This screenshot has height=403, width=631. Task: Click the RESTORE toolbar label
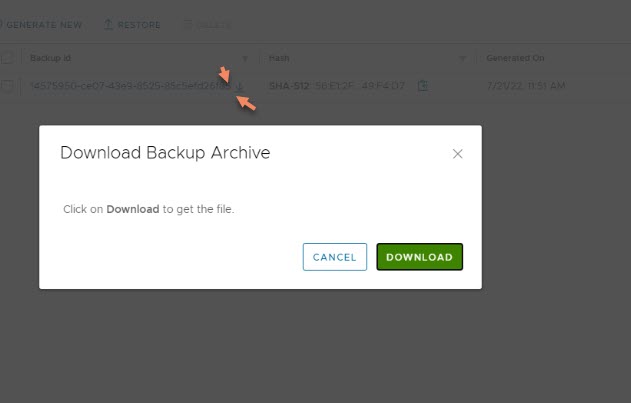tap(139, 25)
